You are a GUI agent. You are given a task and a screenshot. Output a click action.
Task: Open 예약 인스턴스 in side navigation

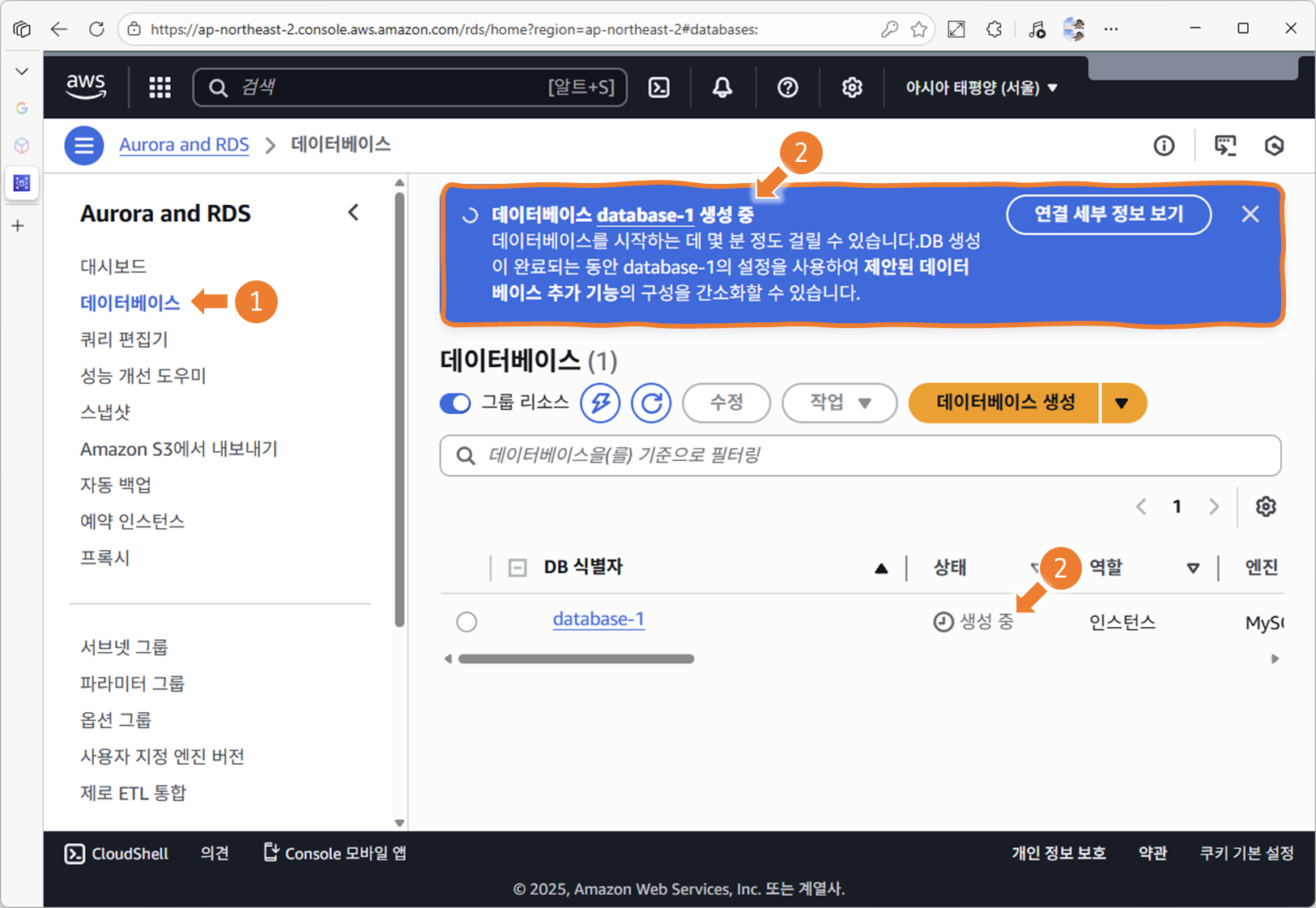[132, 521]
